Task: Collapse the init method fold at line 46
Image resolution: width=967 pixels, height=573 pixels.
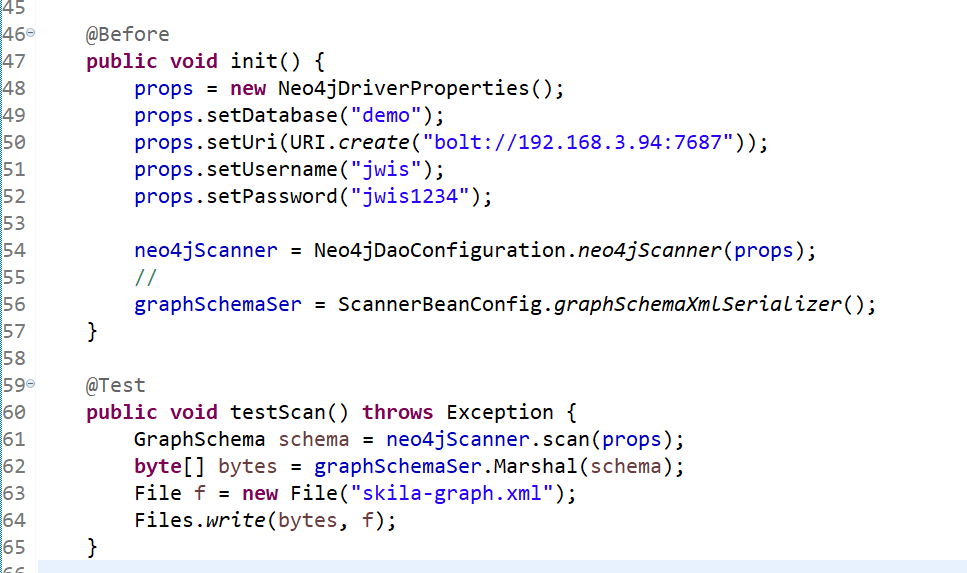Action: (x=31, y=33)
